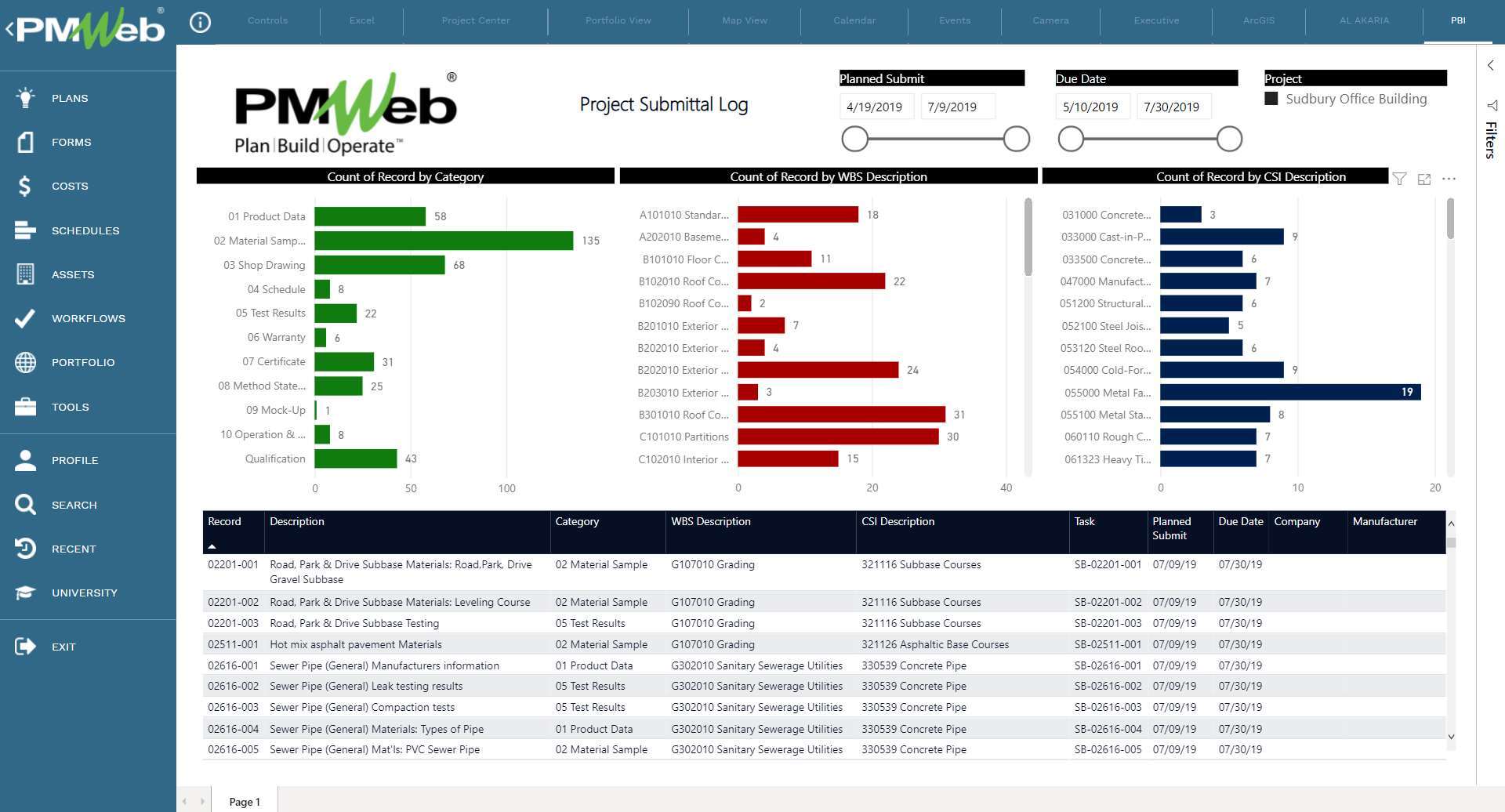1505x812 pixels.
Task: Toggle the Sudbury Office Building project checkbox
Action: [x=1272, y=98]
